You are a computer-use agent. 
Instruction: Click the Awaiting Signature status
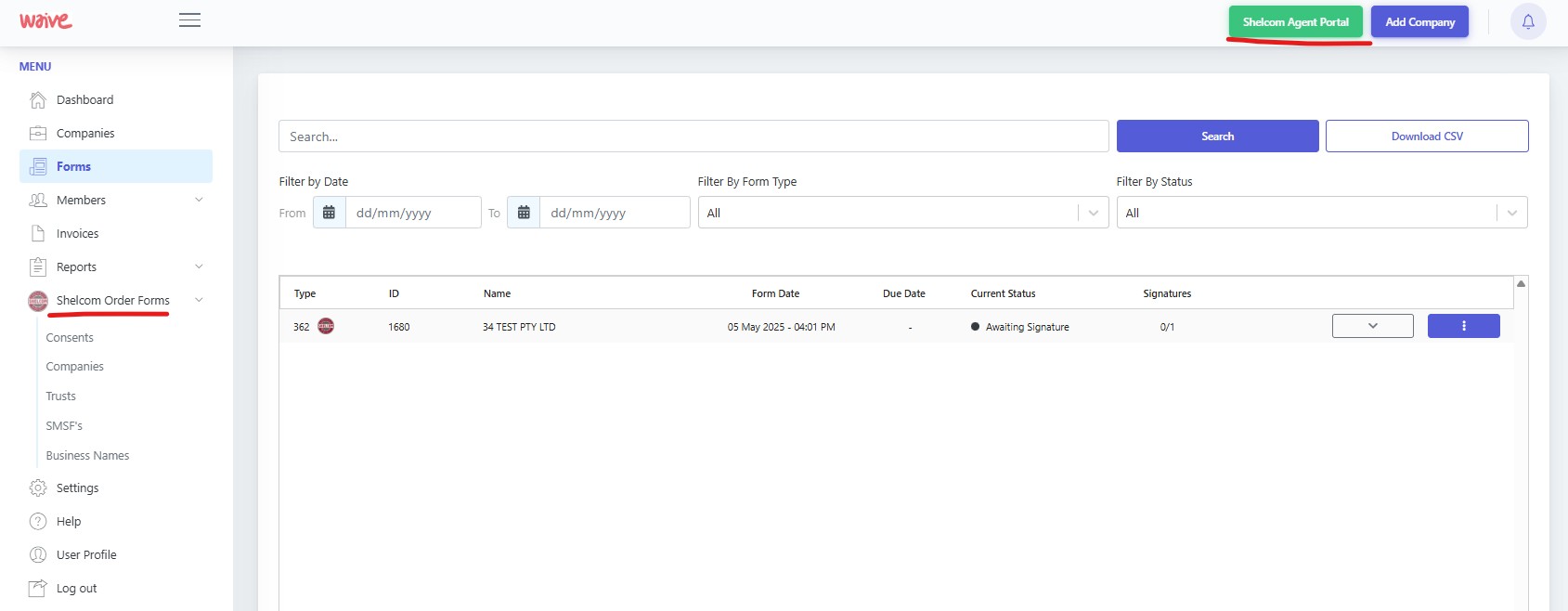coord(1020,327)
